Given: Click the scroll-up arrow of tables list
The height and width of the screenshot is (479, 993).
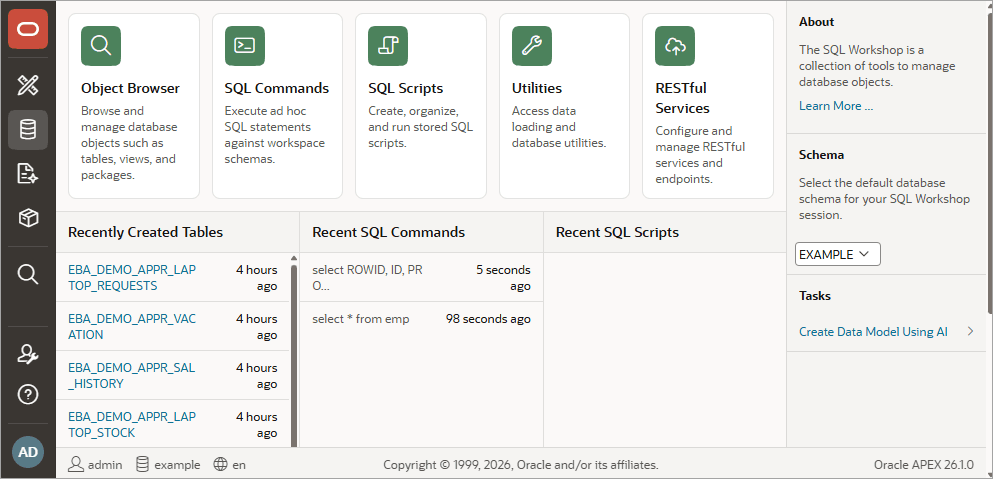Looking at the screenshot, I should click(x=294, y=258).
